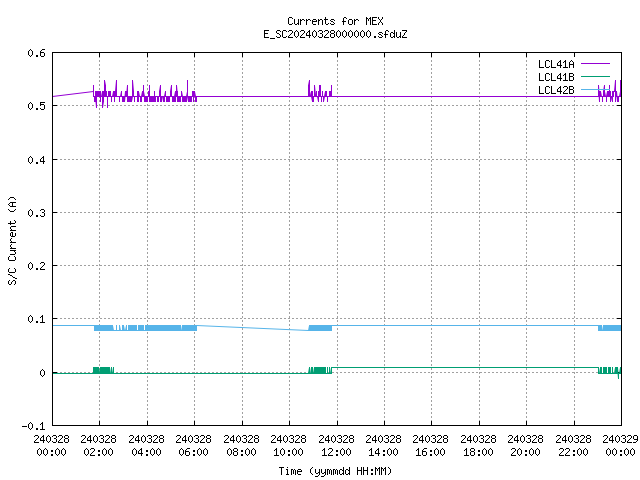Click the 0 y-axis tick label
The image size is (640, 480).
42,373
